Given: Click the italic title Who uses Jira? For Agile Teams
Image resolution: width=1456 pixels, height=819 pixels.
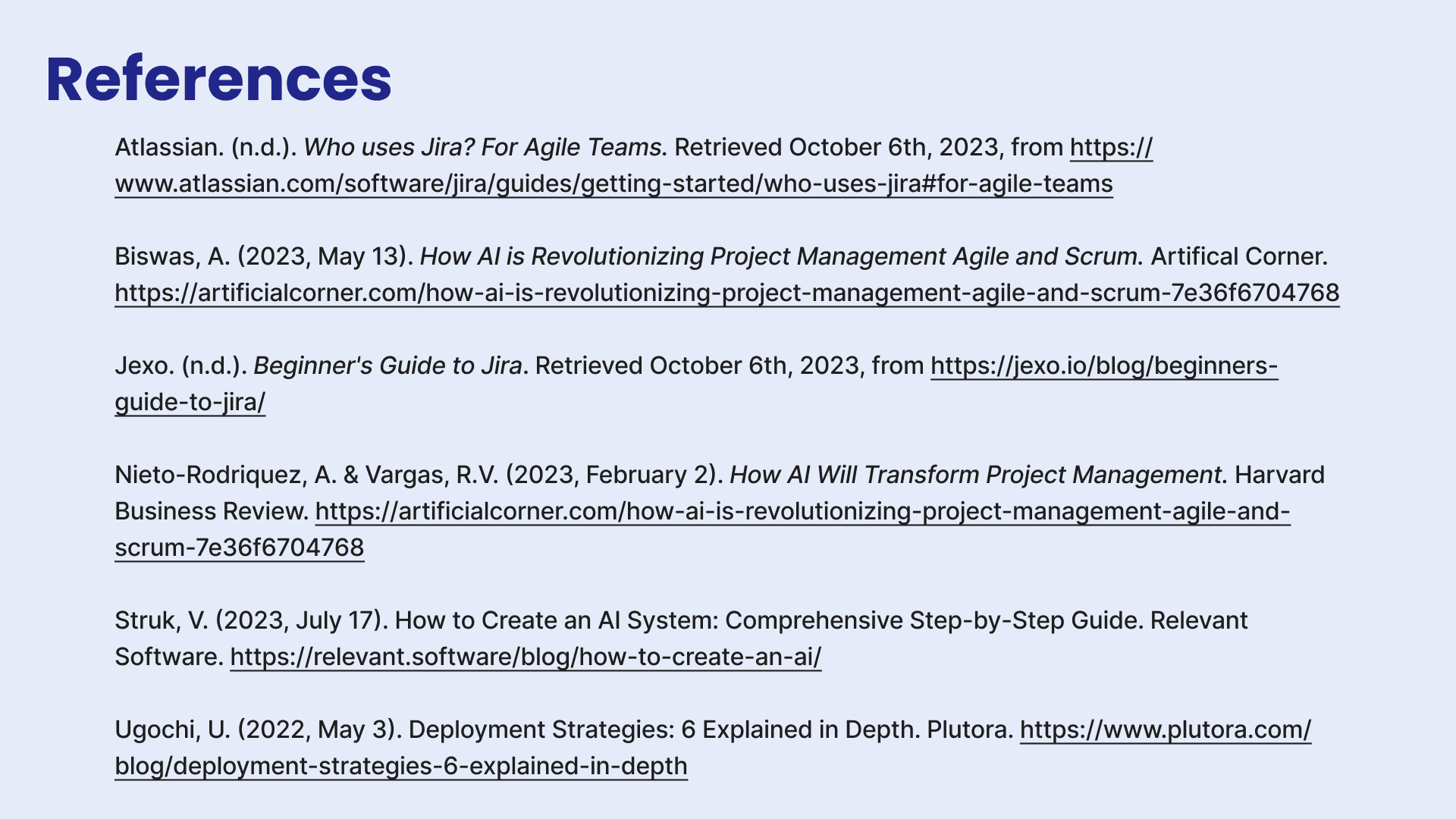Looking at the screenshot, I should [482, 148].
